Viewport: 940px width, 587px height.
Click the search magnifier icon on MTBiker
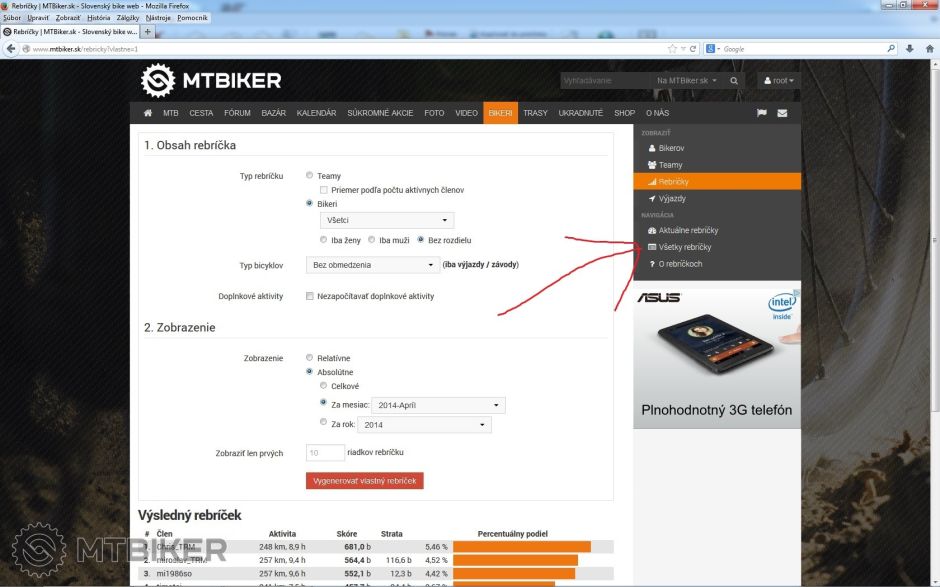734,80
